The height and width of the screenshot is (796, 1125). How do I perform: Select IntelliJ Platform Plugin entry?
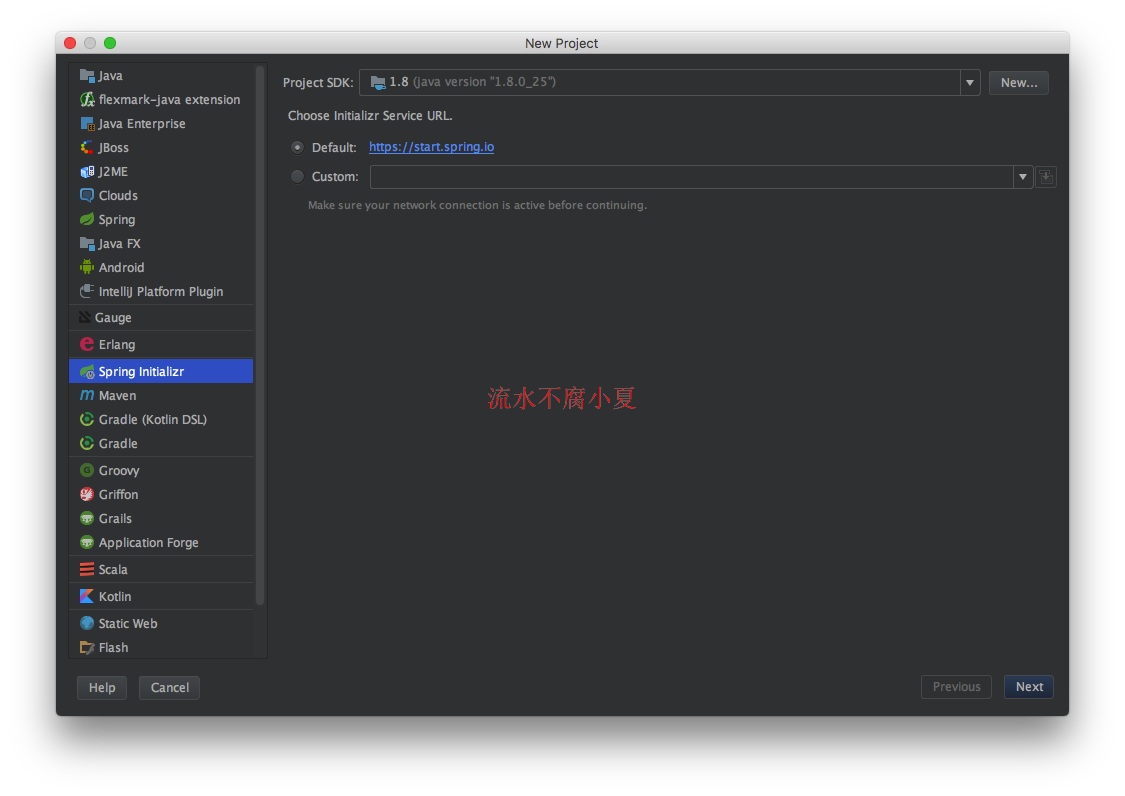[161, 291]
